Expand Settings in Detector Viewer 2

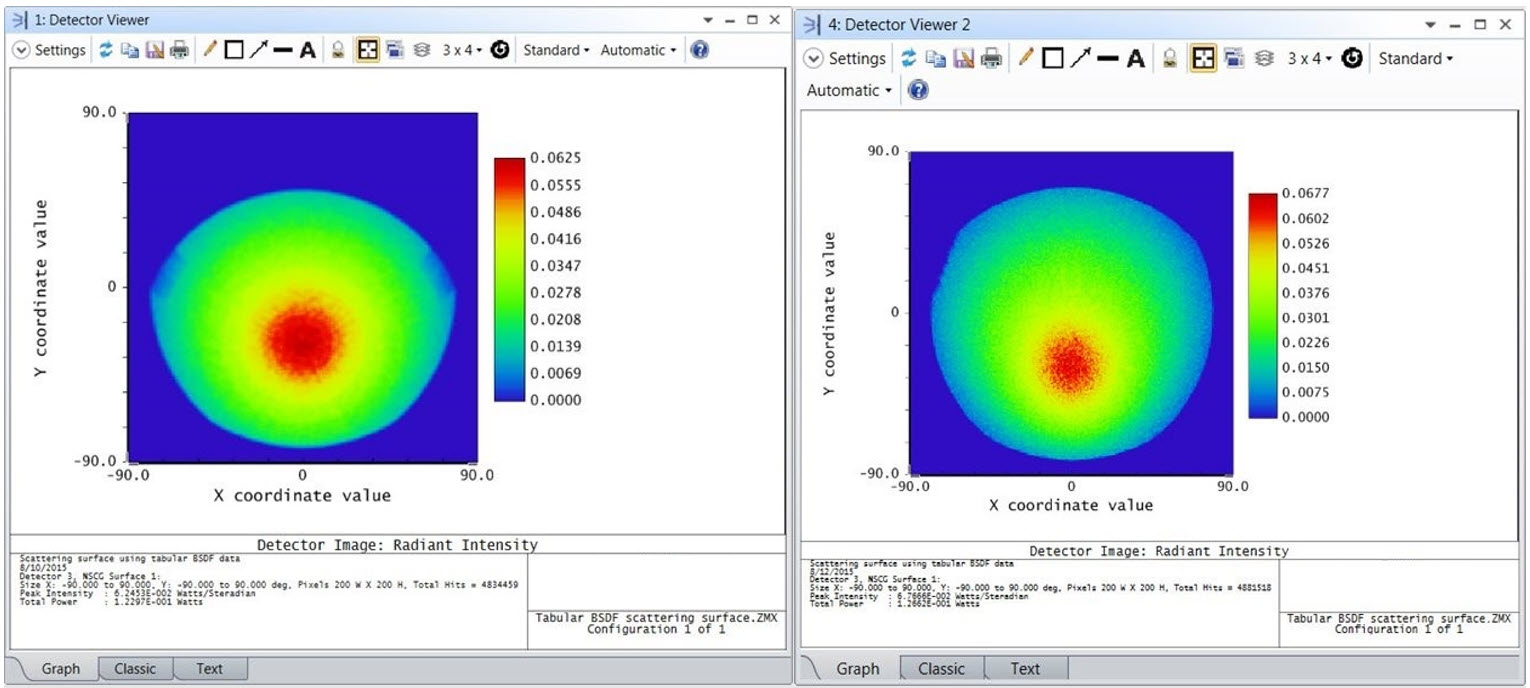point(846,58)
